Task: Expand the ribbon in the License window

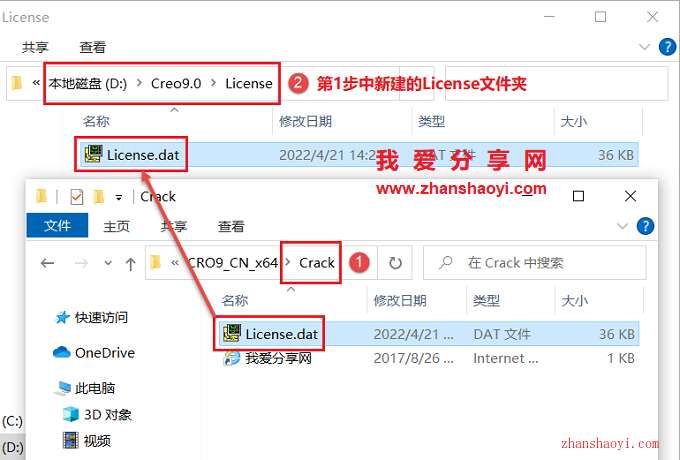Action: coord(644,47)
